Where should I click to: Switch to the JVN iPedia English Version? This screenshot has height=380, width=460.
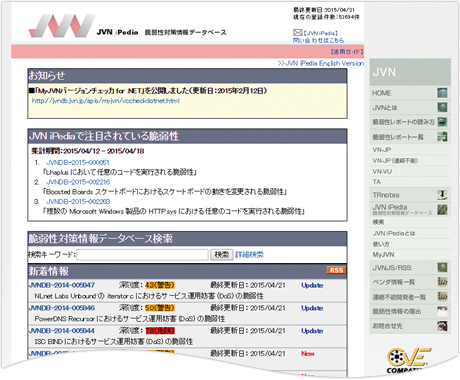(321, 63)
